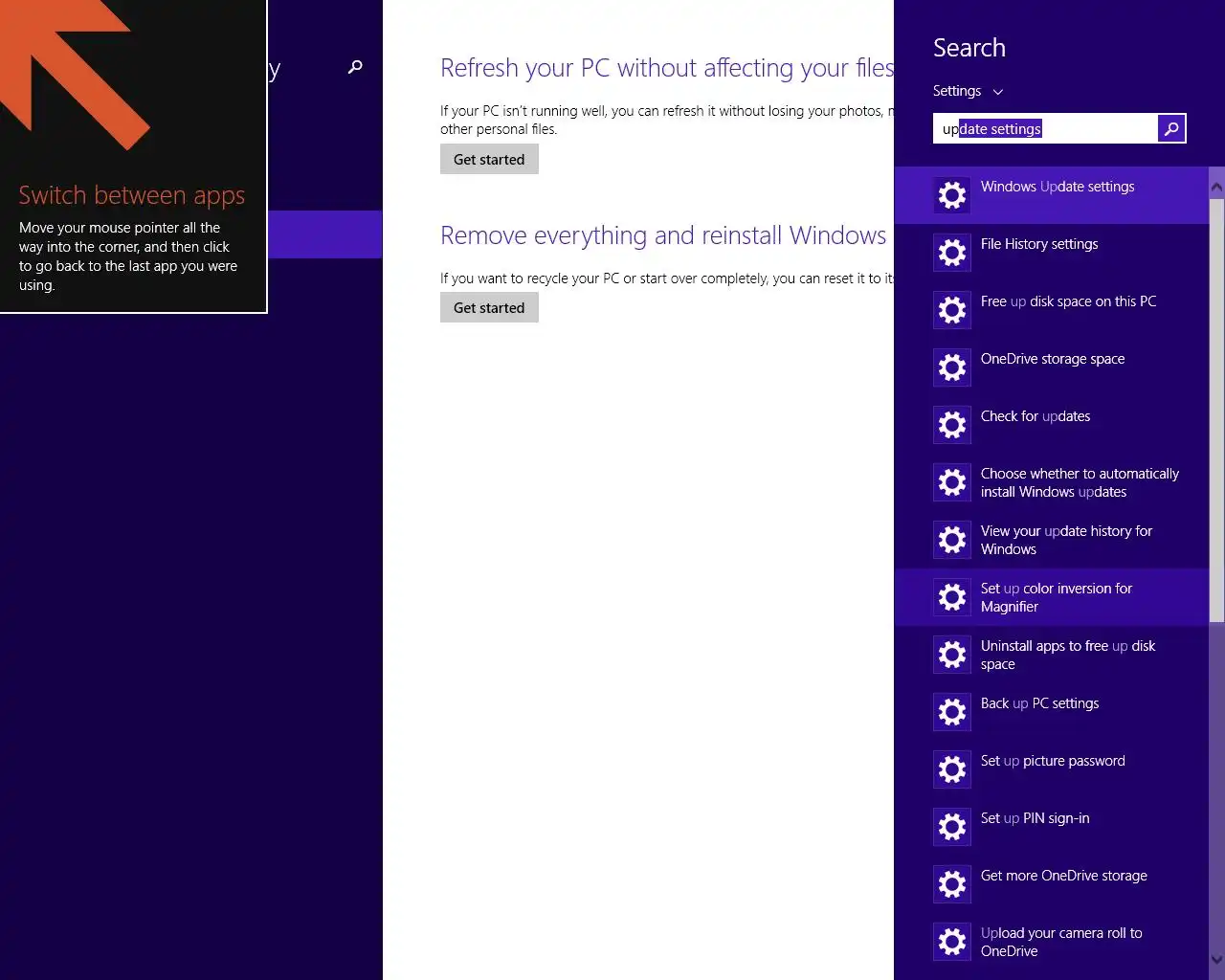Click gear icon beside Set up color inversion
Viewport: 1225px width, 980px height.
point(952,597)
